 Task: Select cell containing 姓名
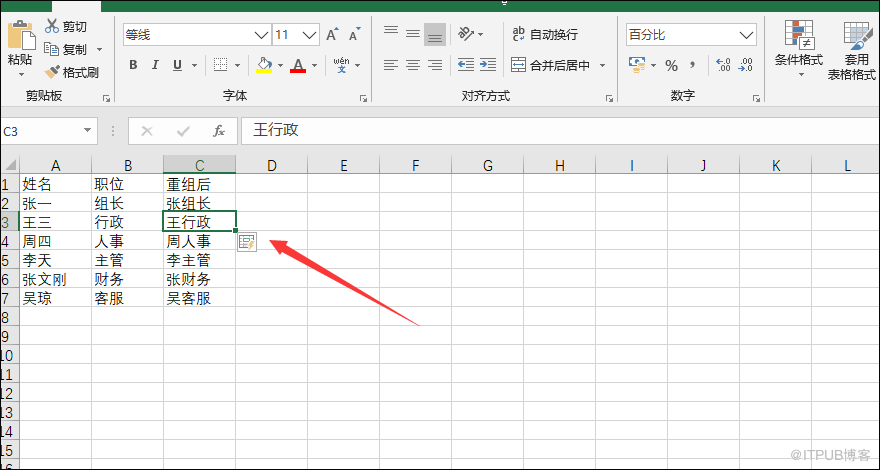tap(56, 184)
